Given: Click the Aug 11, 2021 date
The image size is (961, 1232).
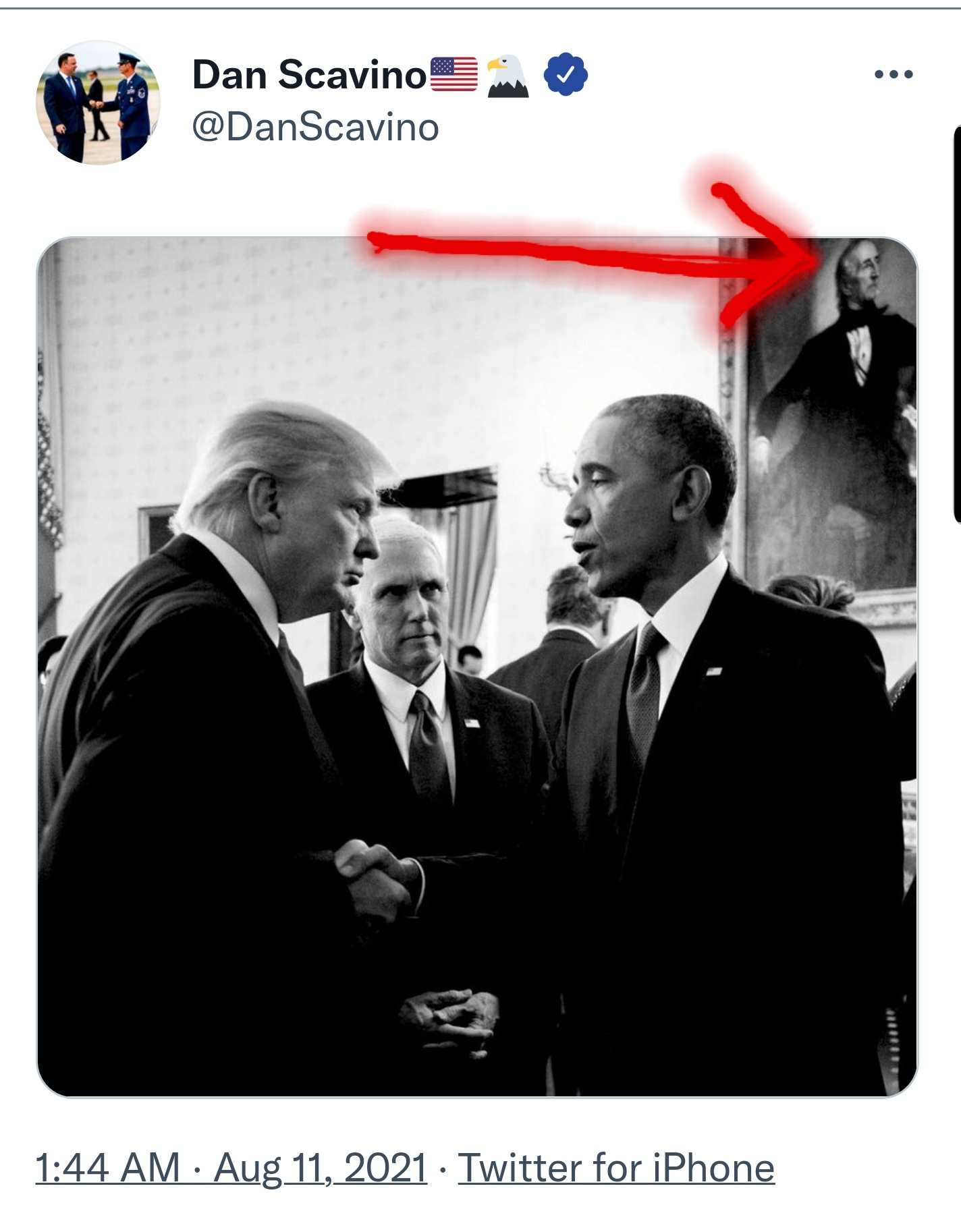Looking at the screenshot, I should [x=321, y=1168].
